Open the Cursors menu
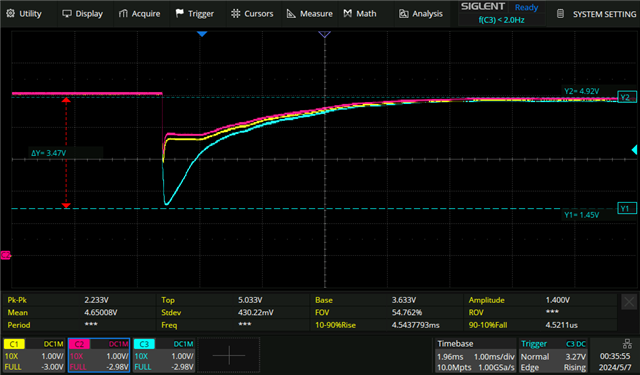Screen dimensions: 640x375 click(252, 14)
